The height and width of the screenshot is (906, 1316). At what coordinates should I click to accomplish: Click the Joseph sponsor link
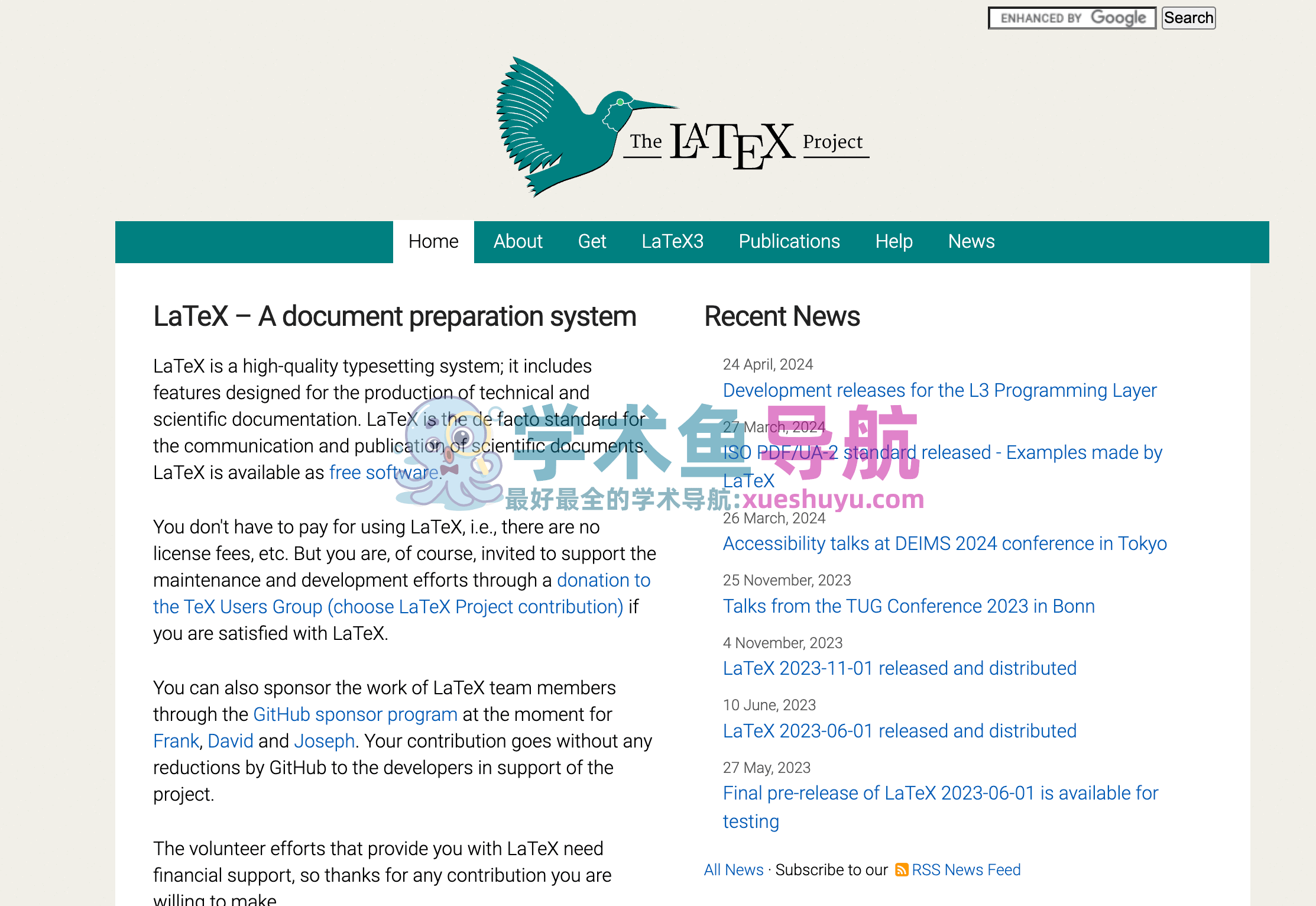tap(324, 741)
